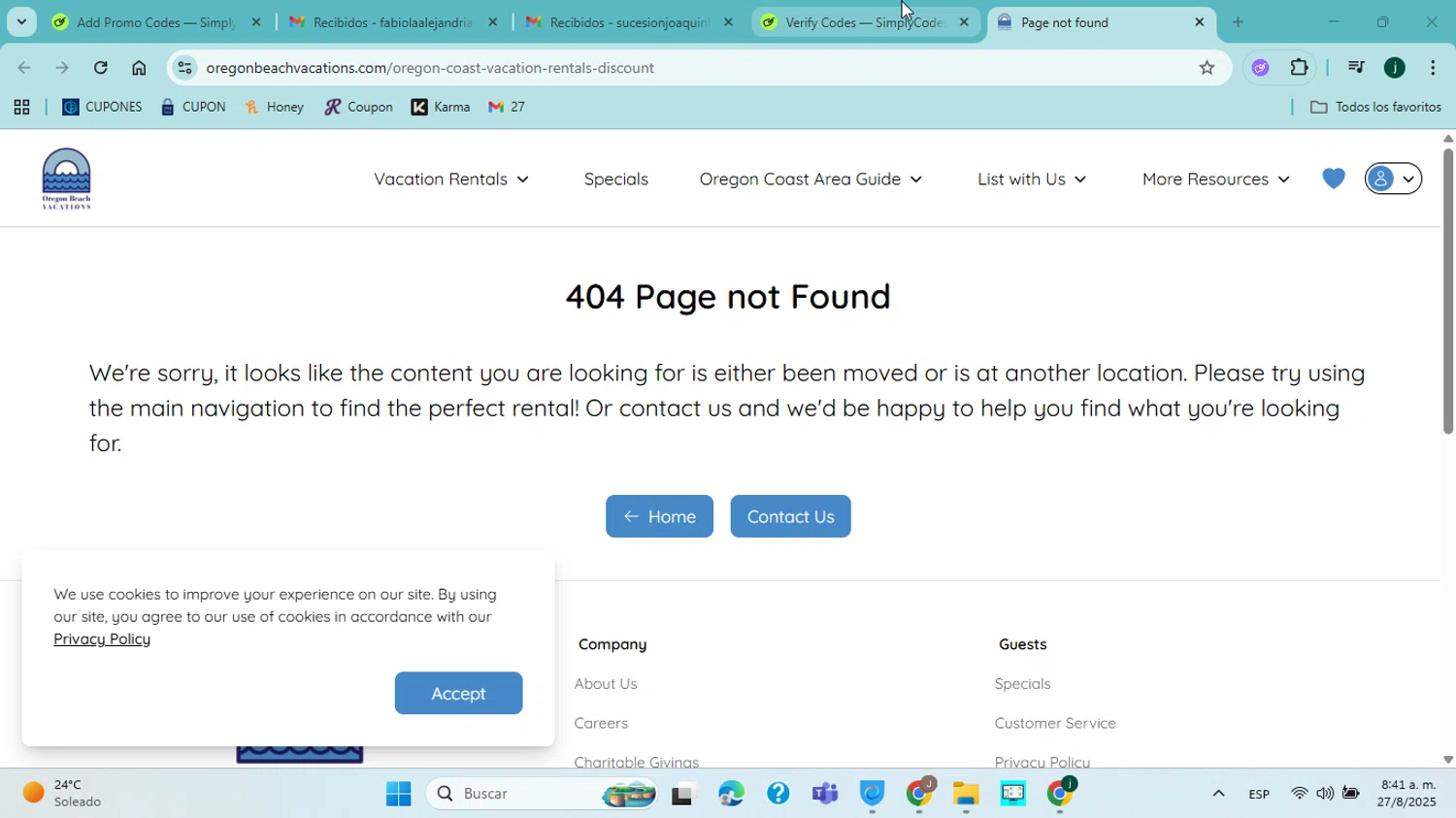The width and height of the screenshot is (1456, 818).
Task: Open the Karma bookmark
Action: tap(442, 108)
